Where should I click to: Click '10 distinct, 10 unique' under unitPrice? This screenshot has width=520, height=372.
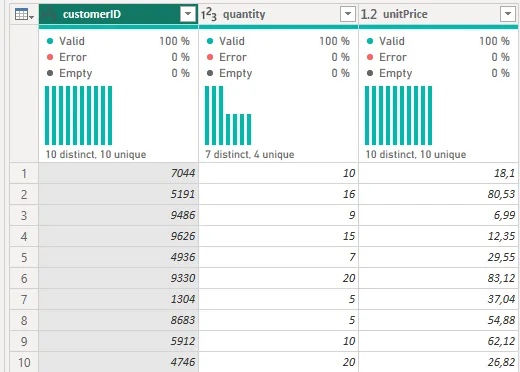click(x=416, y=154)
